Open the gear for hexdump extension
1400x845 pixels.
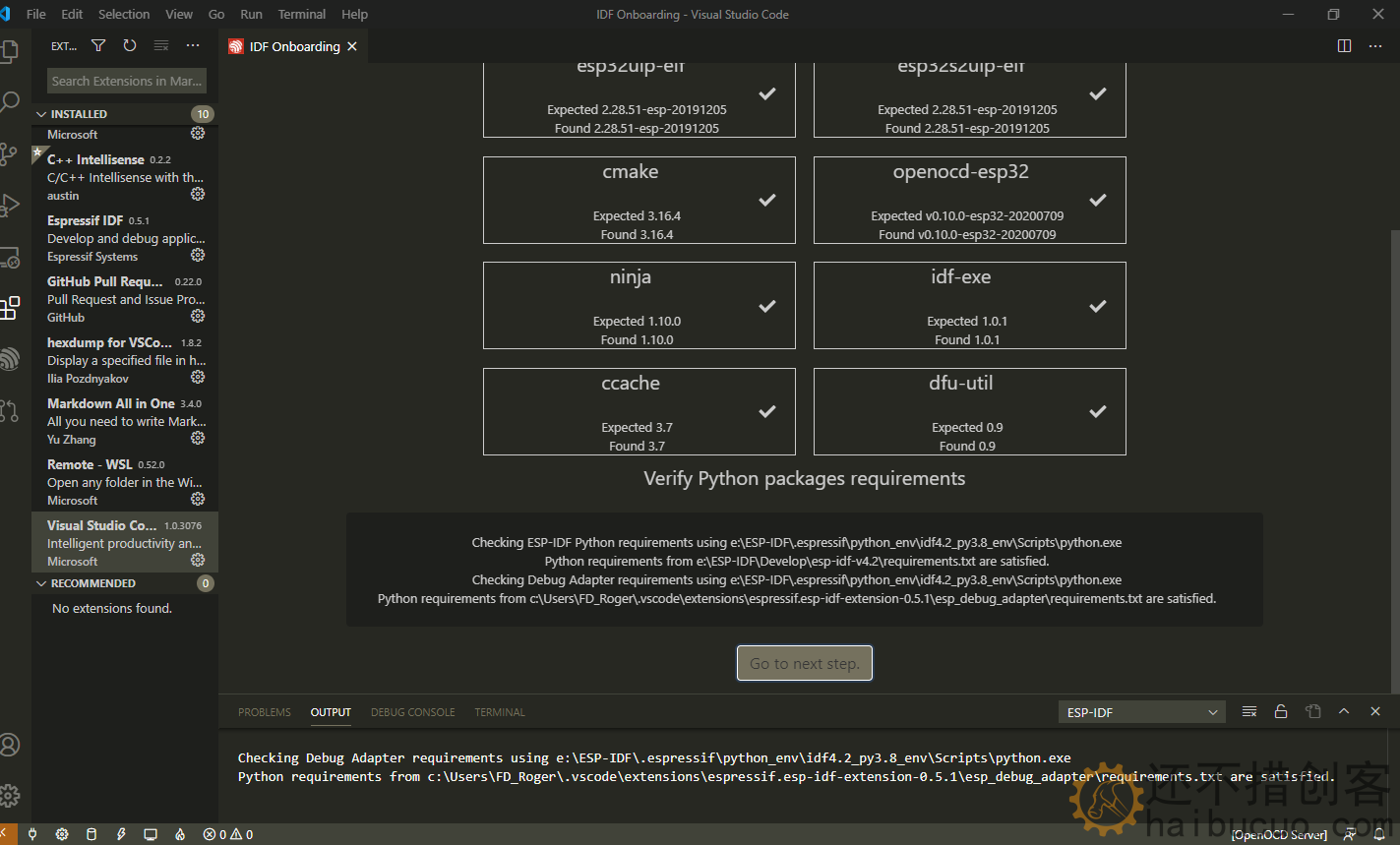(198, 377)
